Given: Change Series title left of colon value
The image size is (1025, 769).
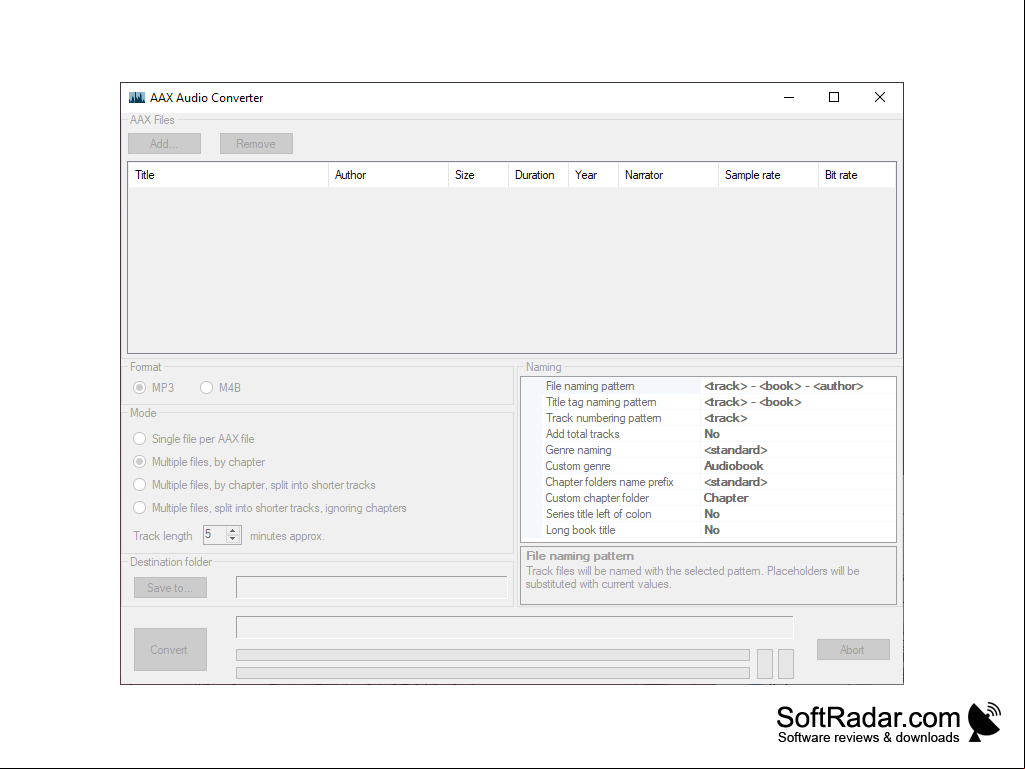Looking at the screenshot, I should coord(798,514).
